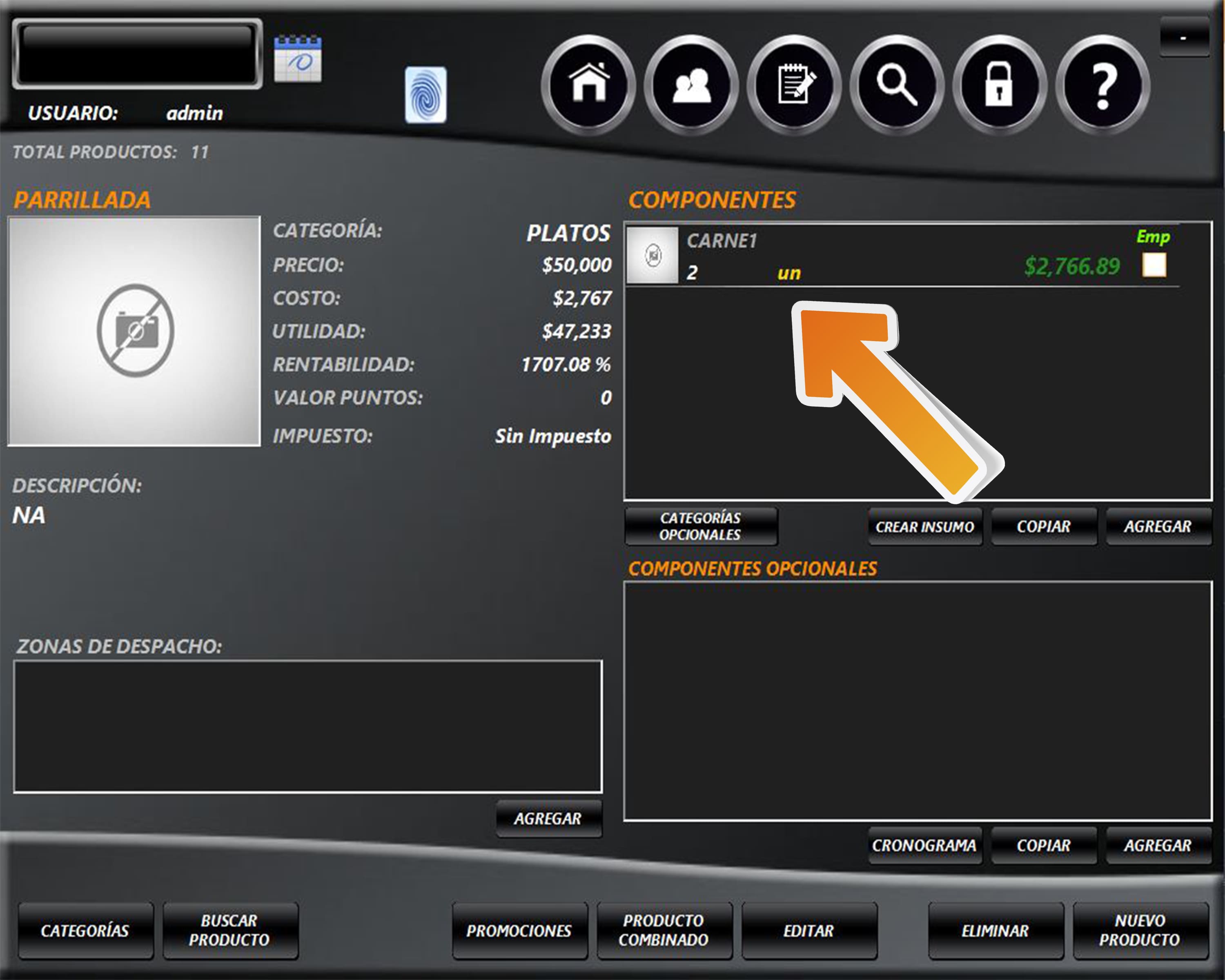Open CATEGORÍAS OPCIONALES
The height and width of the screenshot is (980, 1225).
coord(701,526)
